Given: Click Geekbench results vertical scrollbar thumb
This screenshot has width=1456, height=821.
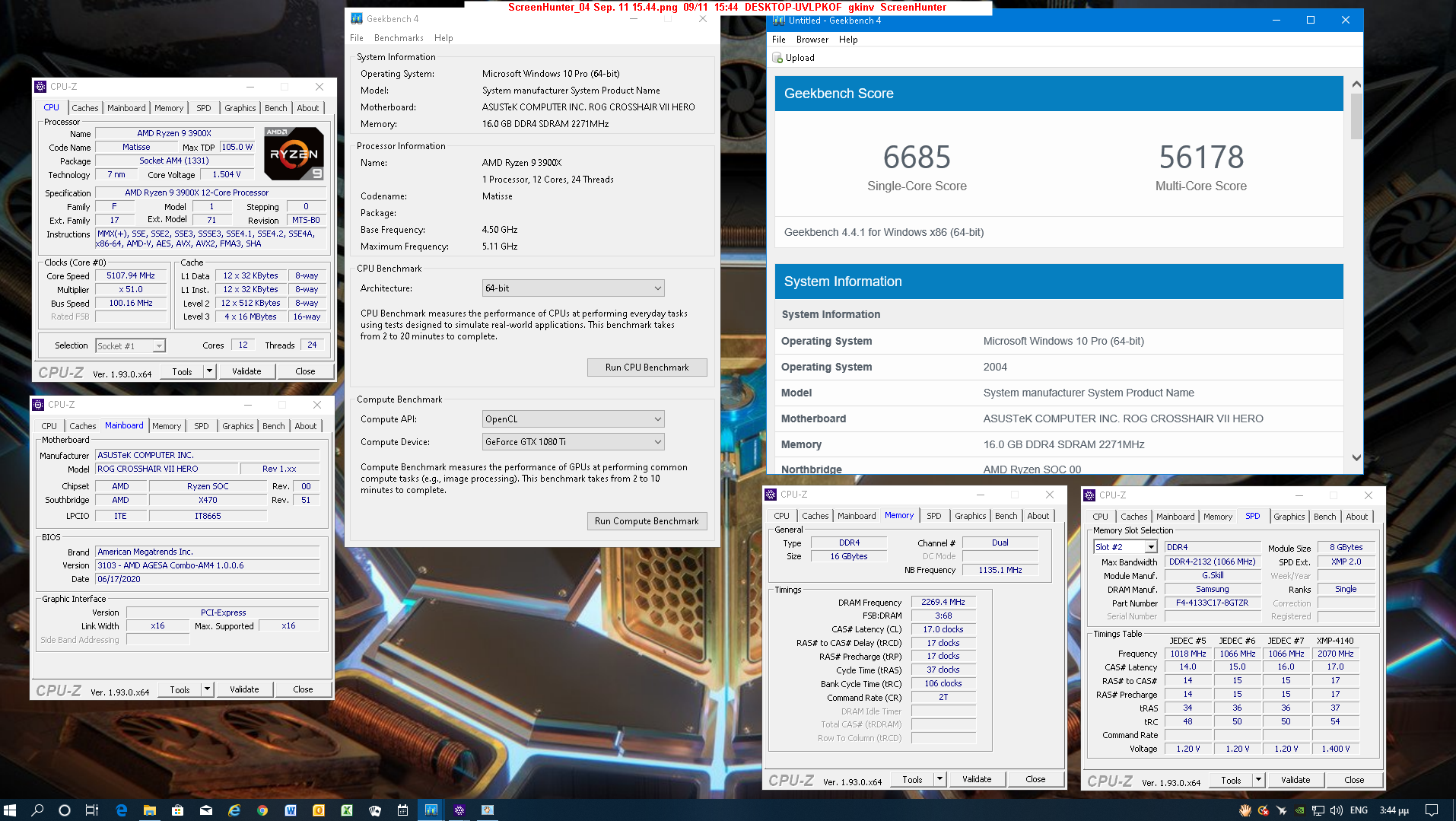Looking at the screenshot, I should (x=1356, y=116).
